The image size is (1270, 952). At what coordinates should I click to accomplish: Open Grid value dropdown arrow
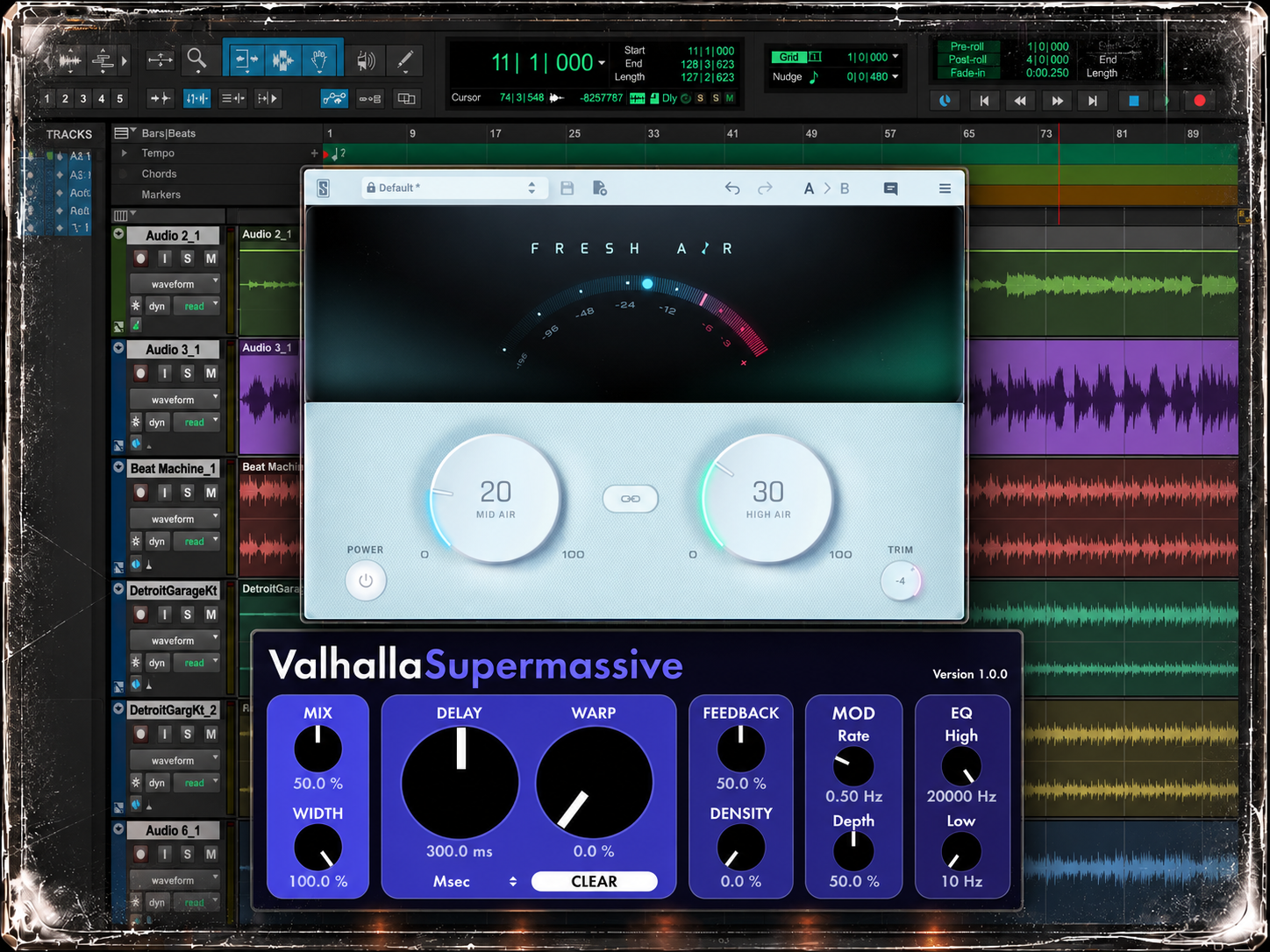click(x=895, y=57)
